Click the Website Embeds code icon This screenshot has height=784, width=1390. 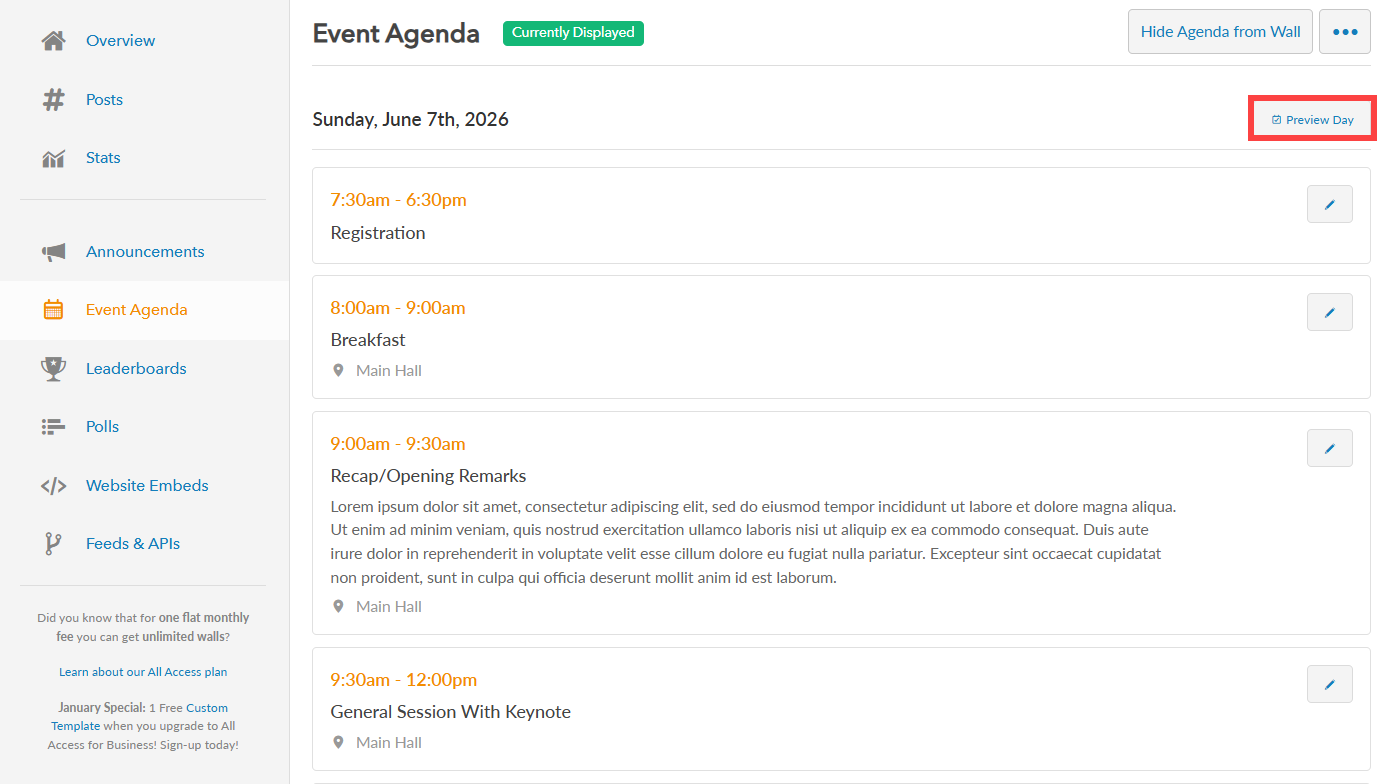[x=53, y=486]
